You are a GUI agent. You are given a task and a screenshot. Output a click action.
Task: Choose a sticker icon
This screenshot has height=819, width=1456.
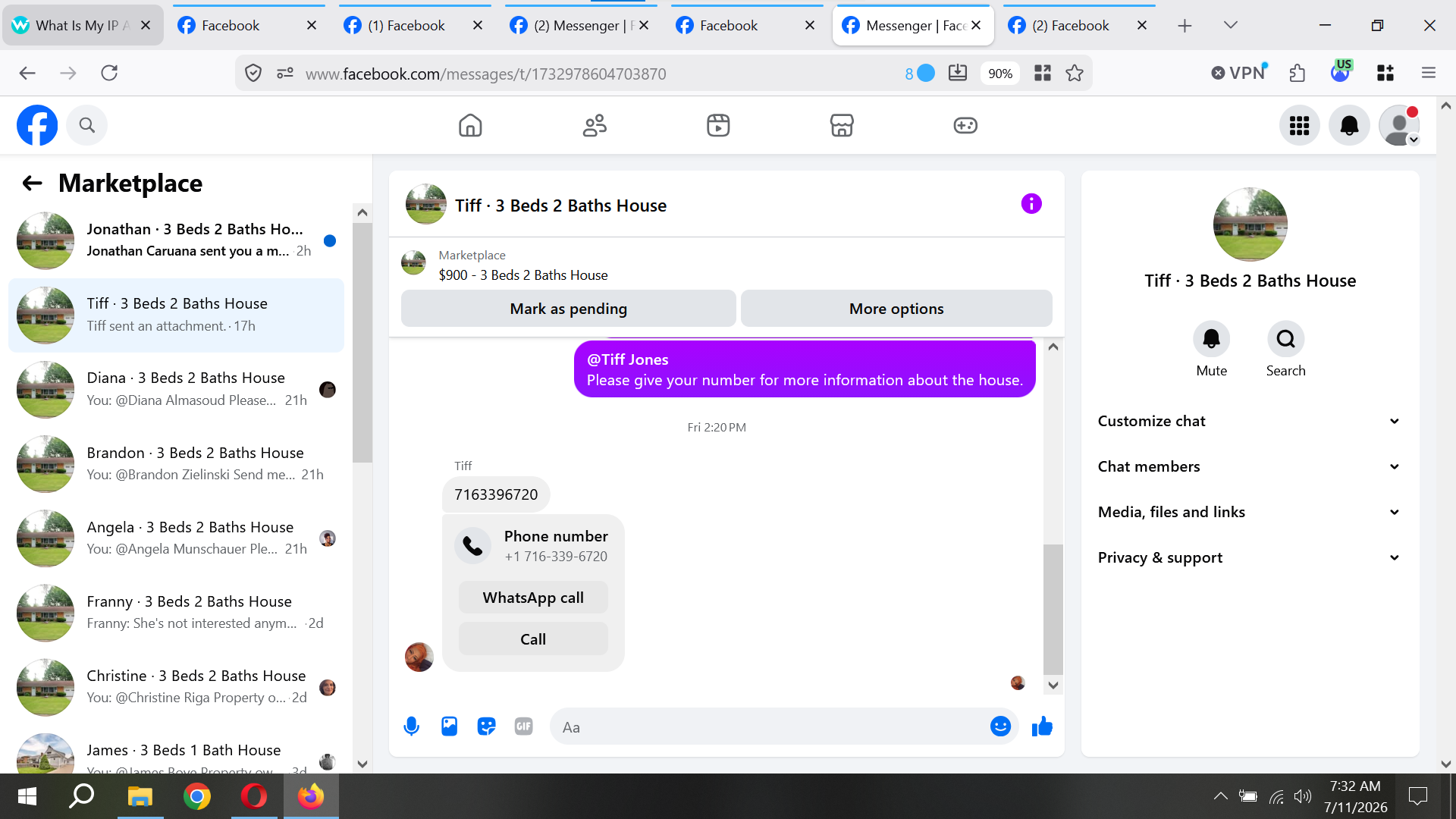click(486, 726)
